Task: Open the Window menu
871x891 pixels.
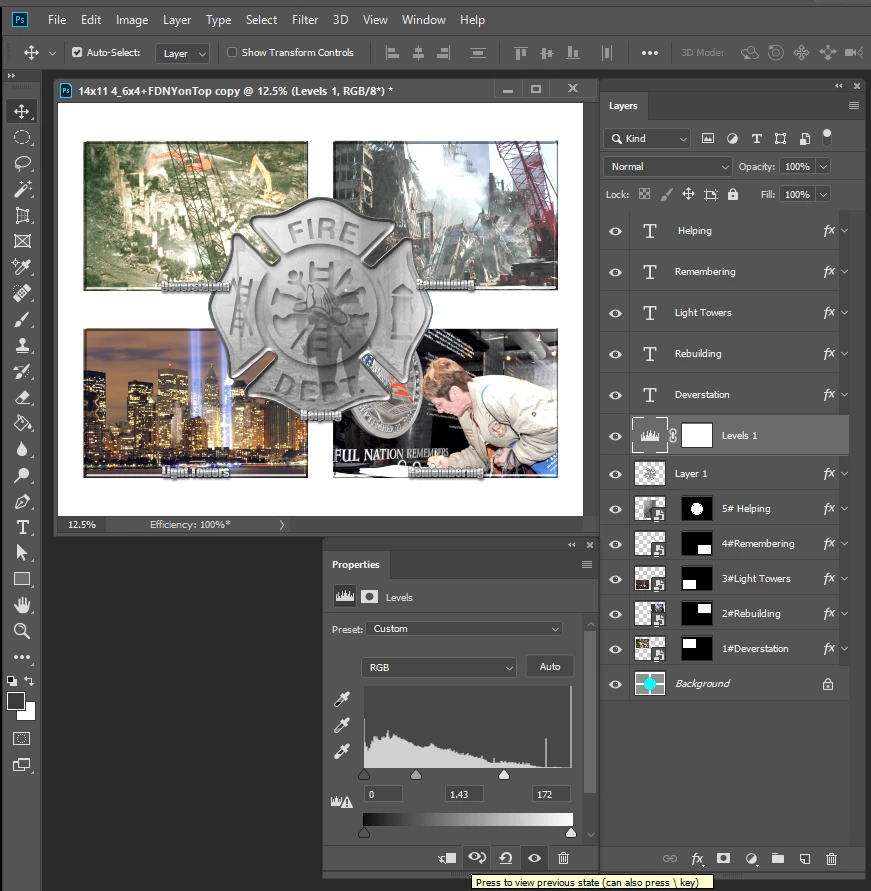Action: tap(424, 20)
